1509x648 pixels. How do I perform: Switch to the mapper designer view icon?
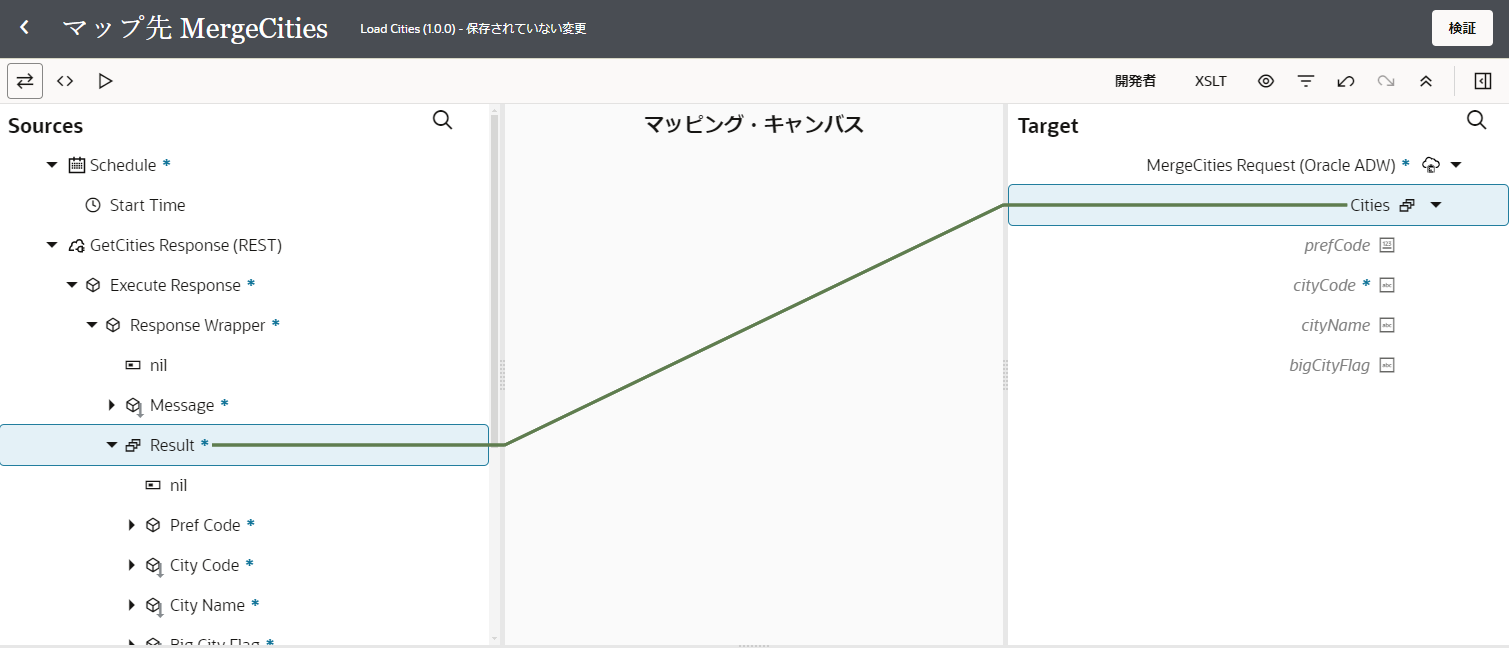[x=25, y=81]
